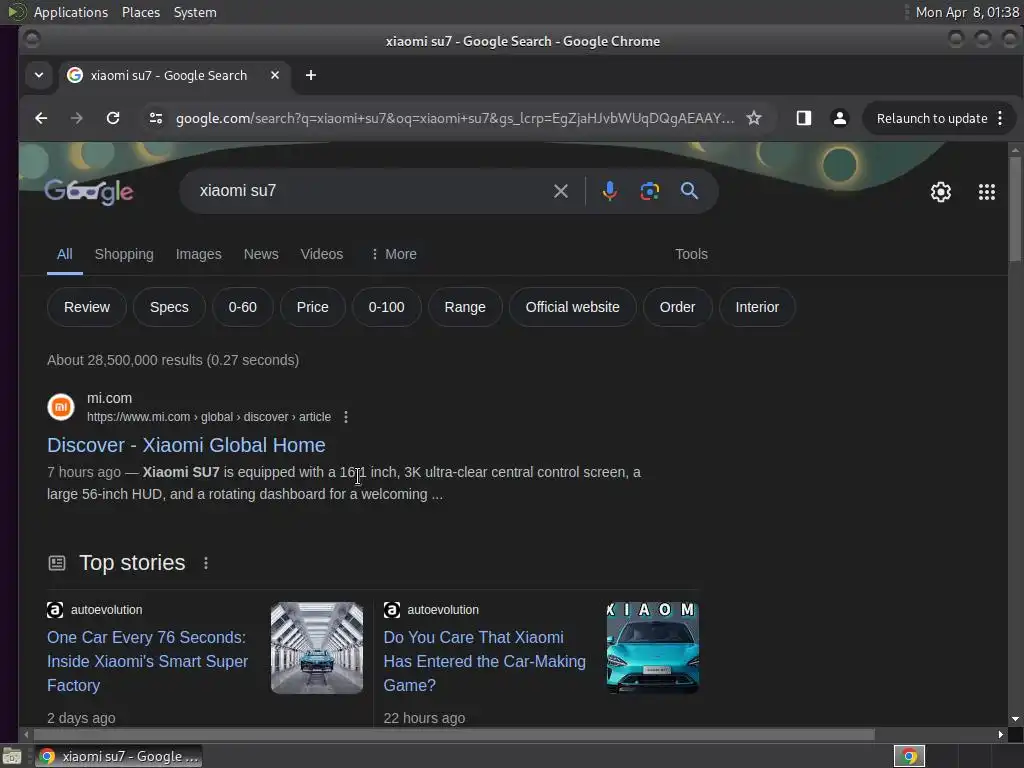This screenshot has width=1024, height=768.
Task: Open Google quick settings gear
Action: (x=940, y=192)
